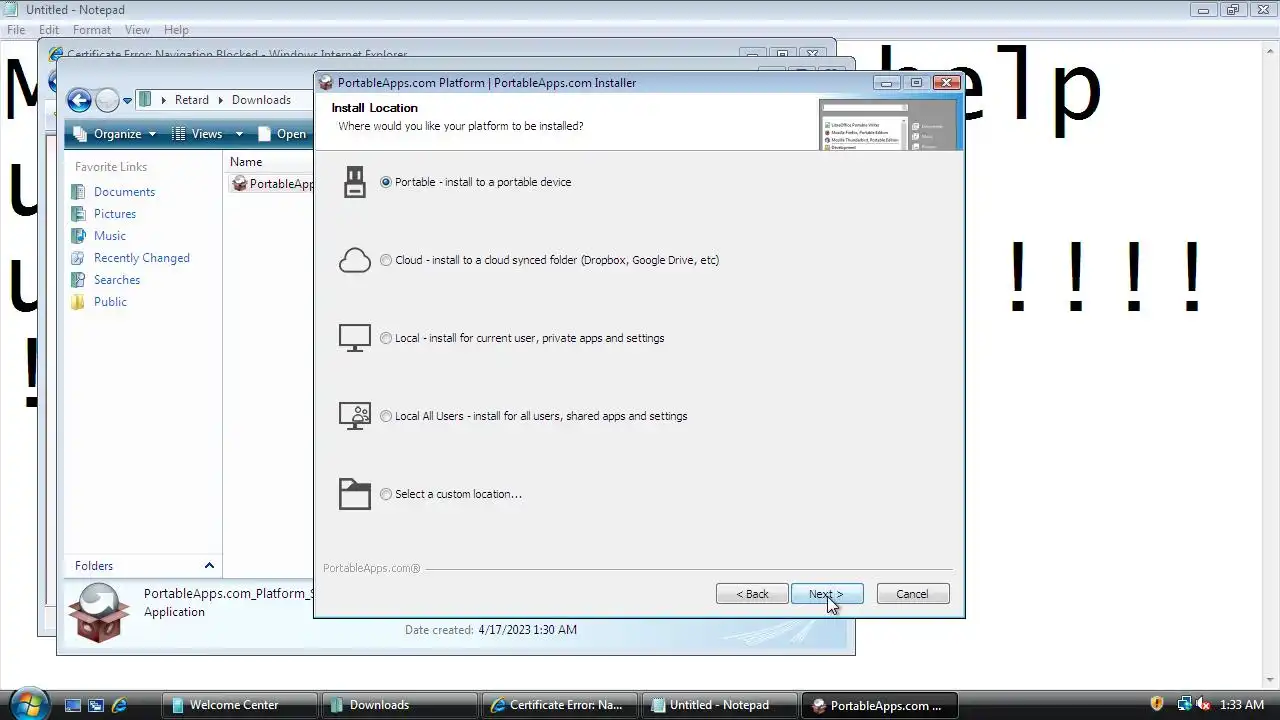This screenshot has width=1280, height=720.
Task: Click Pictures folder icon in Favorite Links
Action: click(78, 214)
